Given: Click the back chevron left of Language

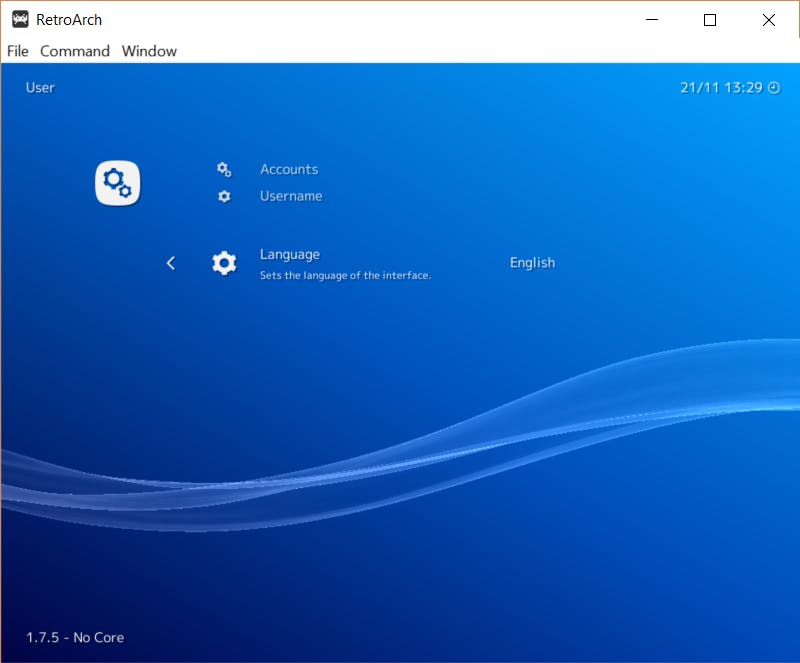Looking at the screenshot, I should [x=171, y=263].
